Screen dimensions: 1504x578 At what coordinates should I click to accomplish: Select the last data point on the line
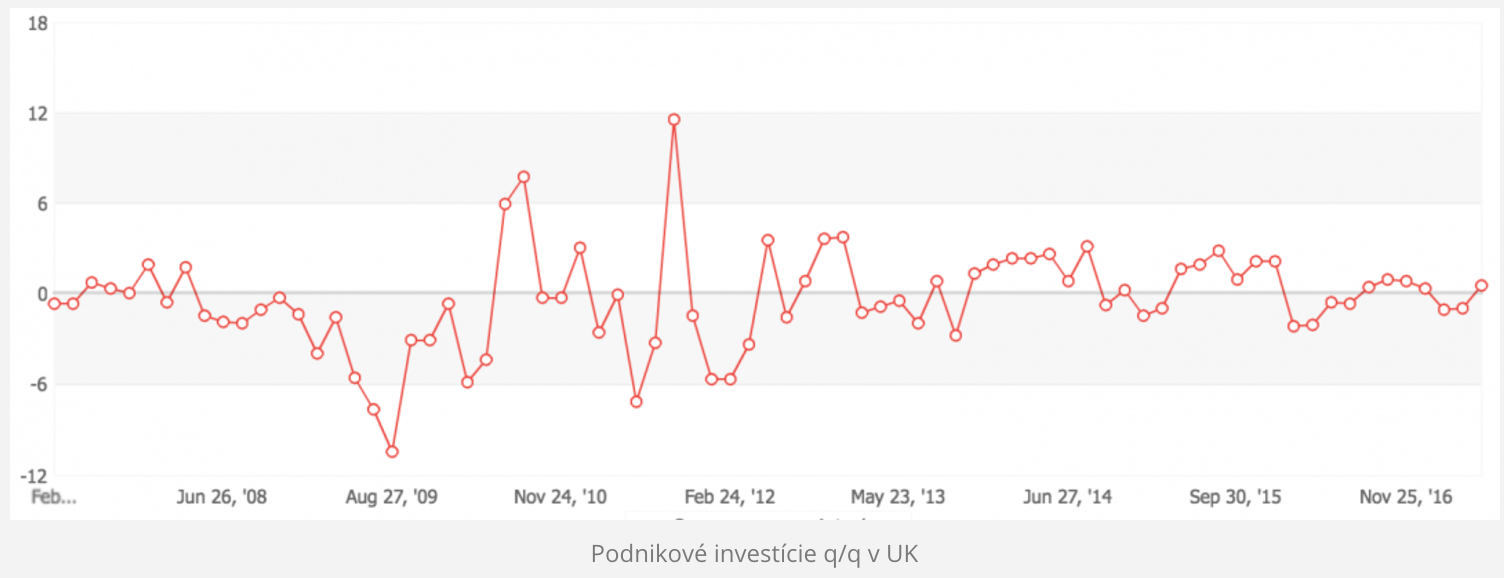1481,286
